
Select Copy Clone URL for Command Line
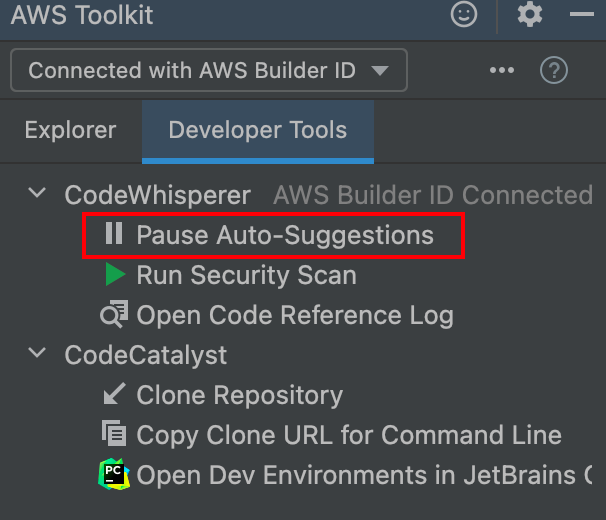pyautogui.click(x=349, y=435)
